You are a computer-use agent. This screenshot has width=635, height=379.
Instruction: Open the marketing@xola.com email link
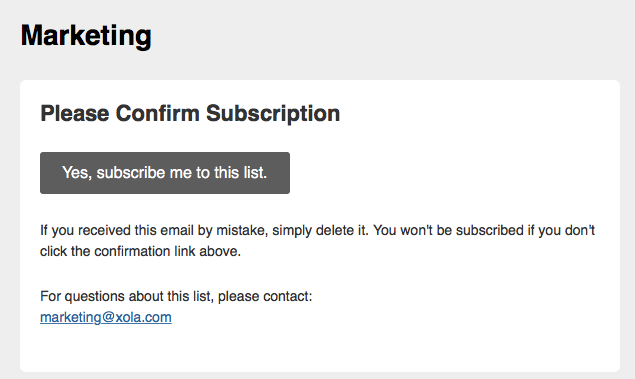point(106,317)
